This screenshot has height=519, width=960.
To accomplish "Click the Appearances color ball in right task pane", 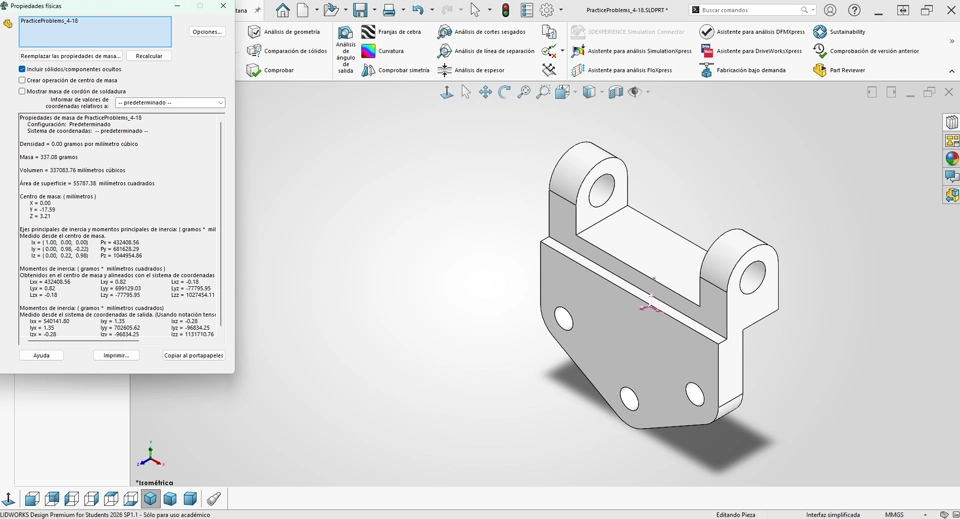I will click(x=952, y=159).
